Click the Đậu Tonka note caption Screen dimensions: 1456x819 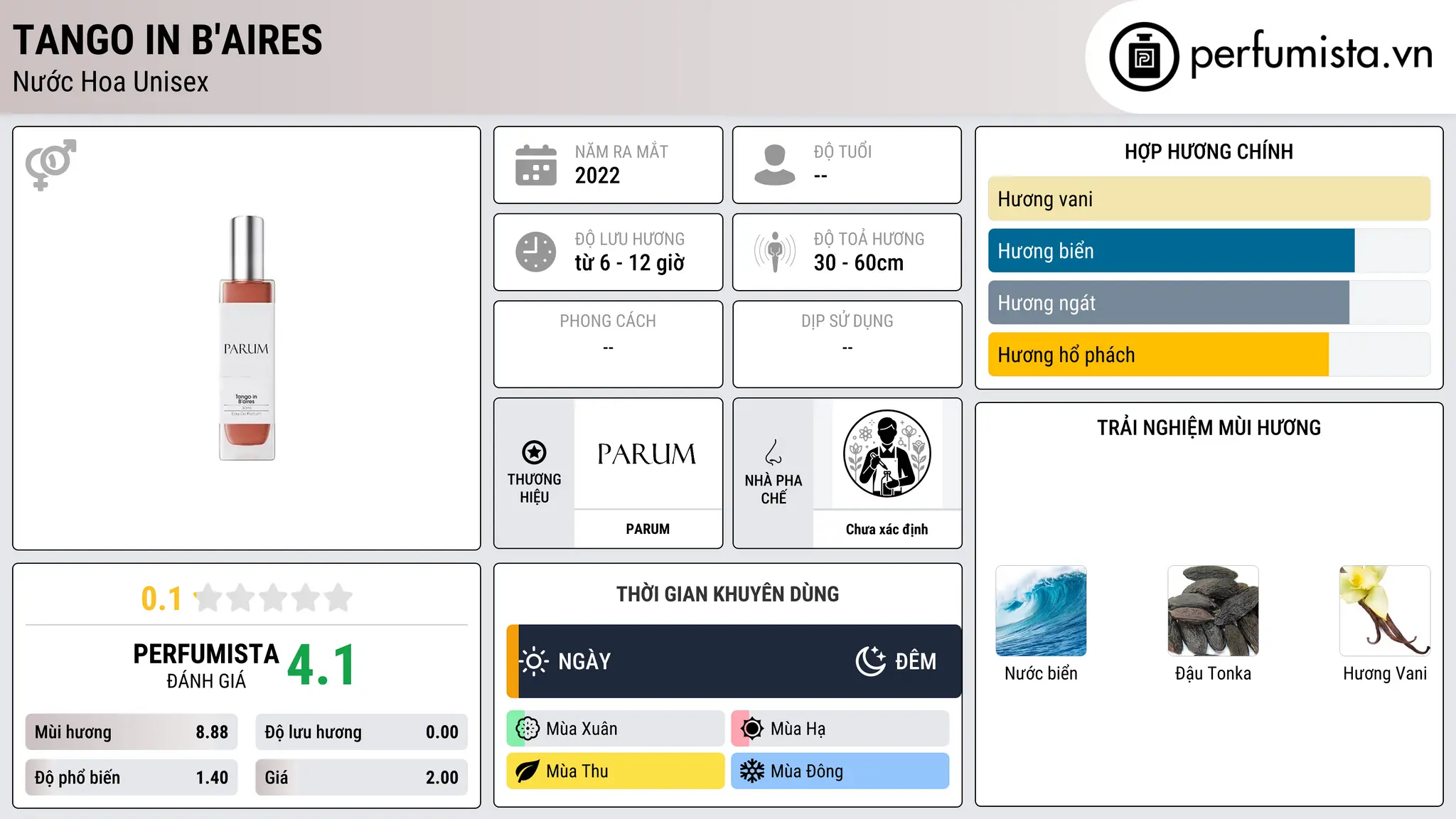(x=1213, y=673)
